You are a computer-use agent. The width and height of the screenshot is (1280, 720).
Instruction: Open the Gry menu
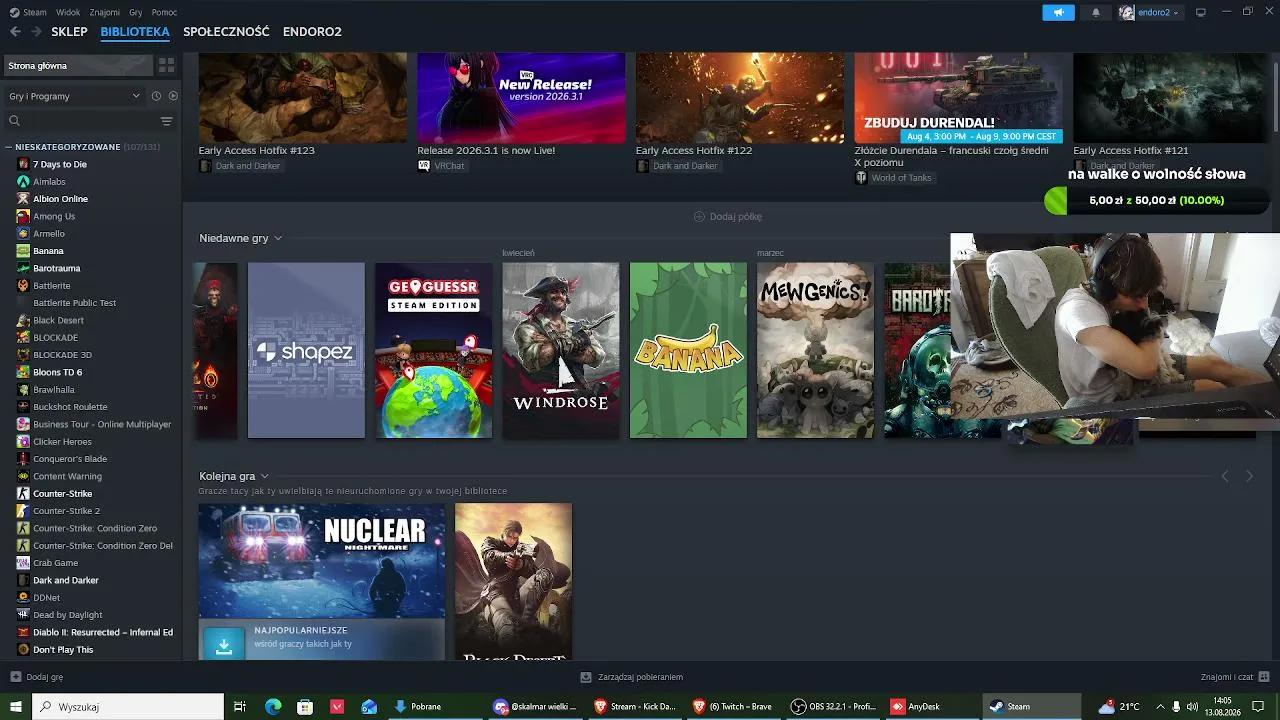coord(136,12)
